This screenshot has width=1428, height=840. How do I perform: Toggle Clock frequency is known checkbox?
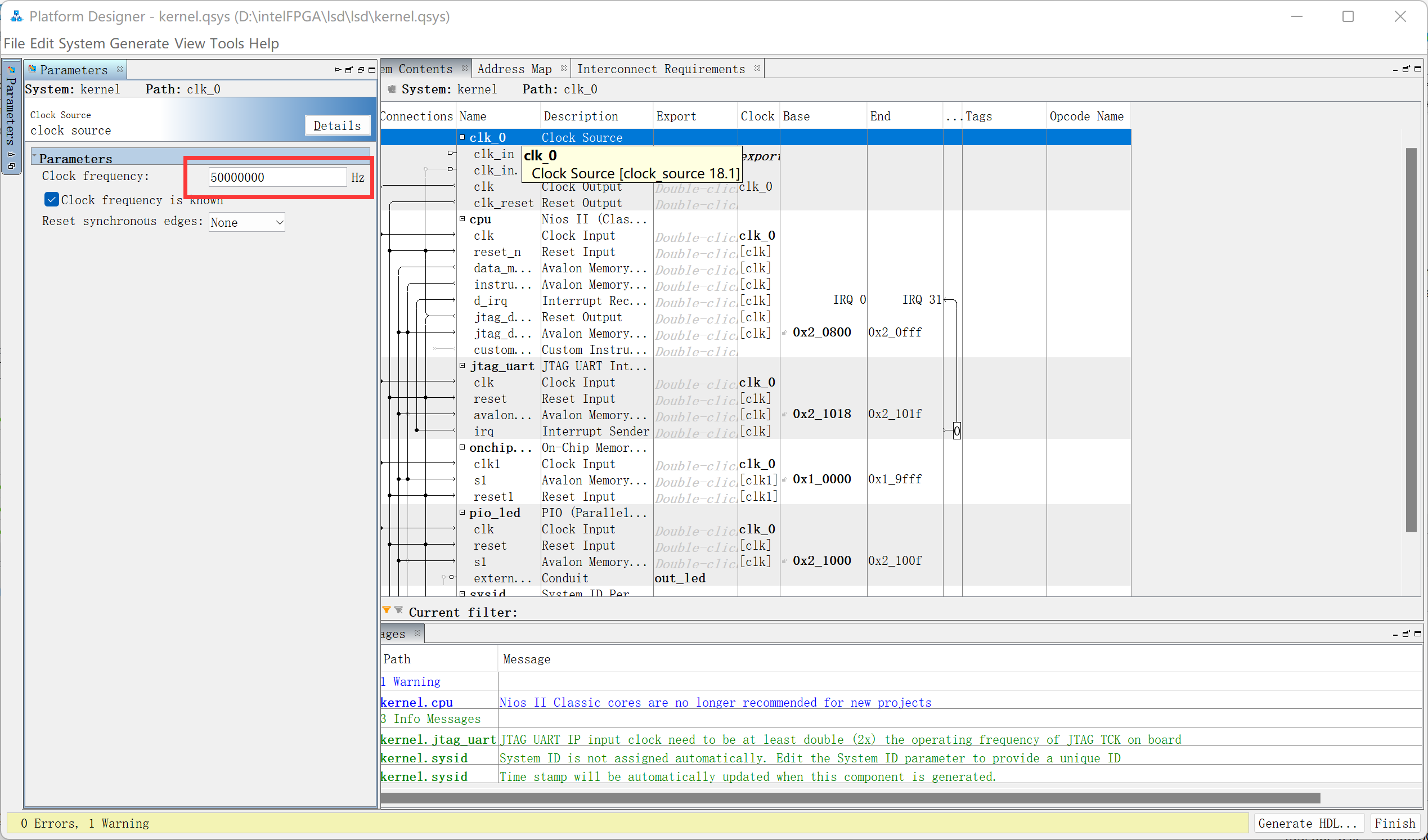51,199
